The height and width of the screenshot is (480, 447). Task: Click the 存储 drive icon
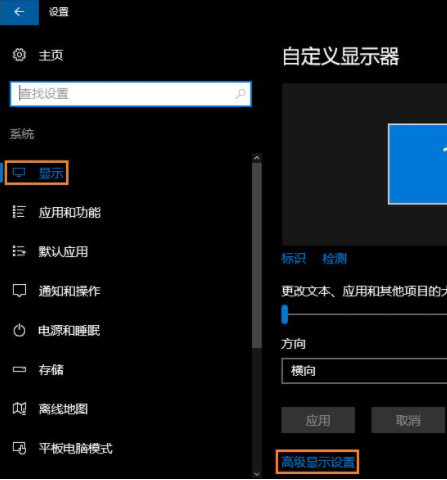point(19,369)
